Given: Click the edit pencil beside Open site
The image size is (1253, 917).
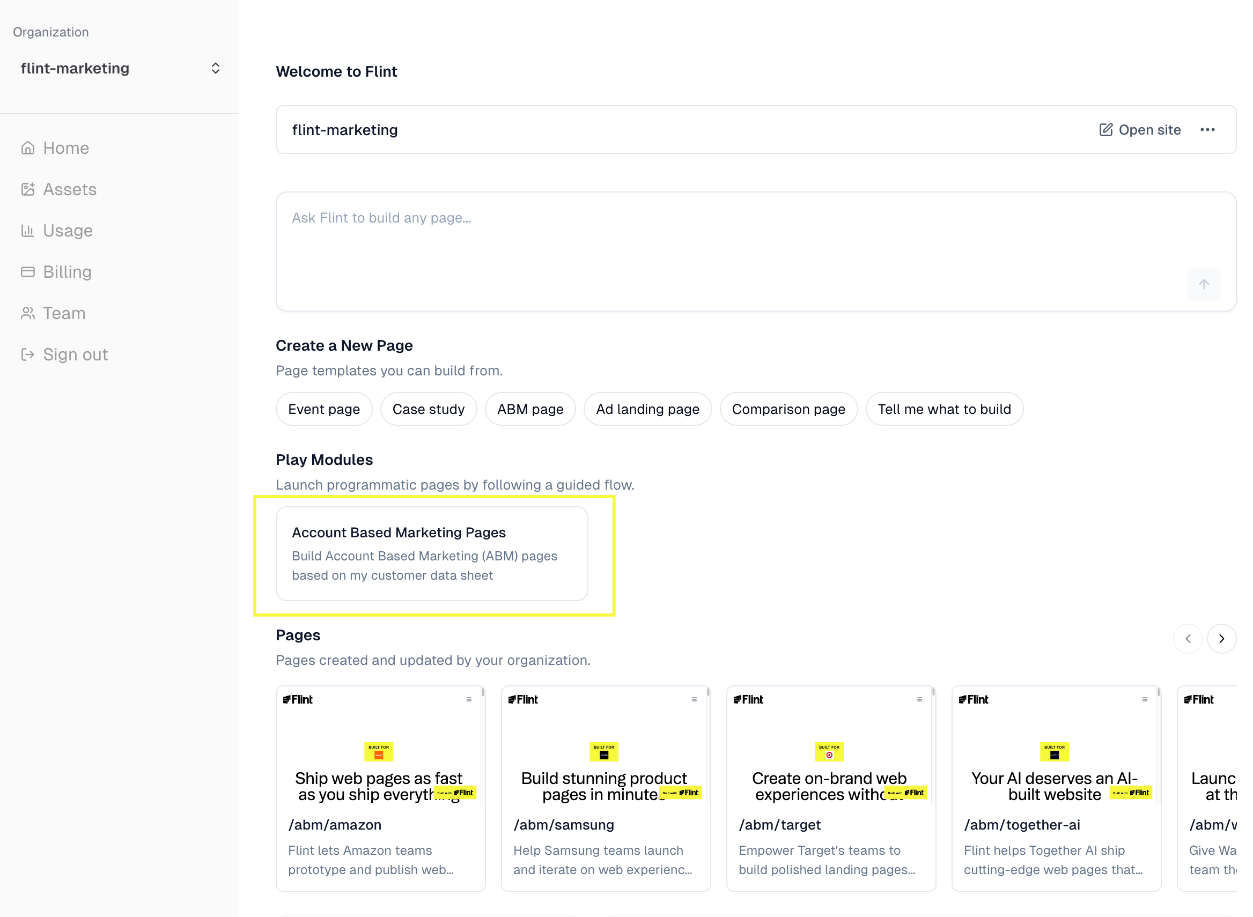Looking at the screenshot, I should (x=1105, y=129).
